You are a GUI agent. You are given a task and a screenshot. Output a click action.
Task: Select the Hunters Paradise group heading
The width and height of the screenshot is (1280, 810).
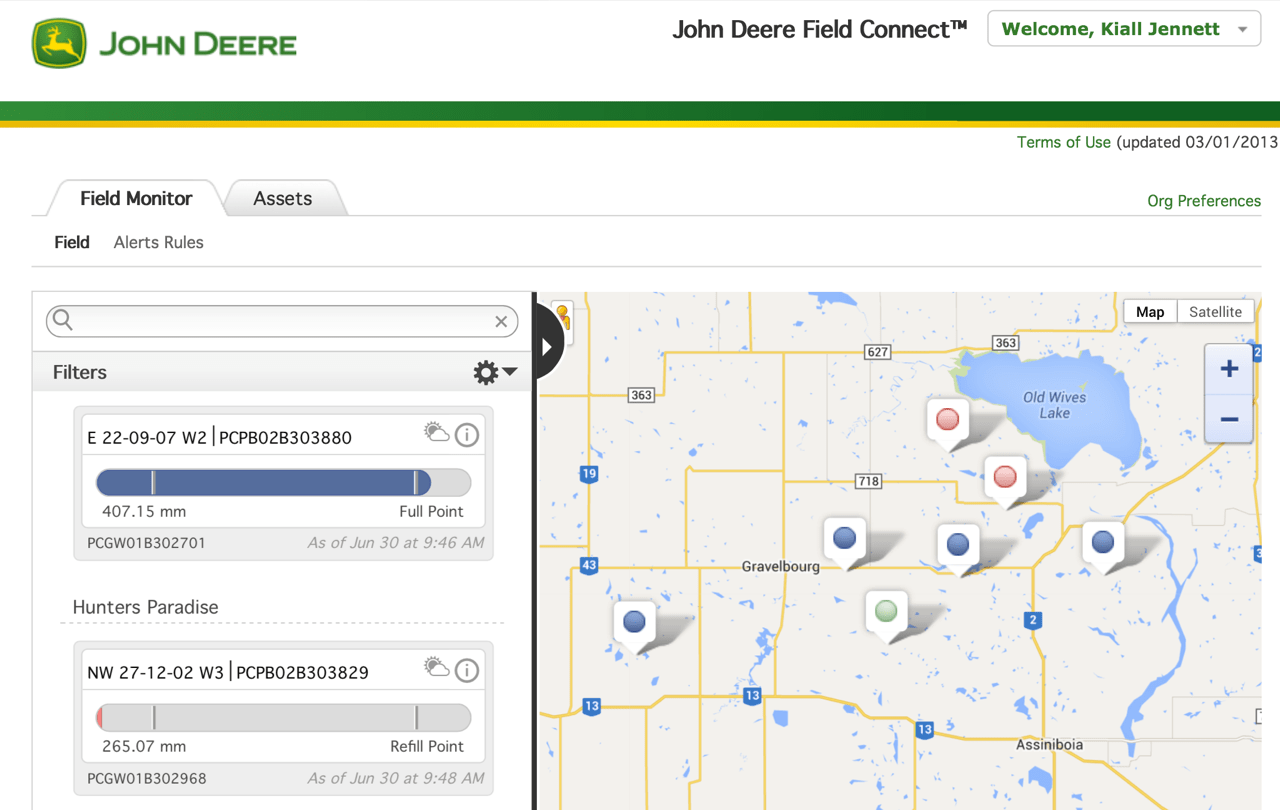145,607
